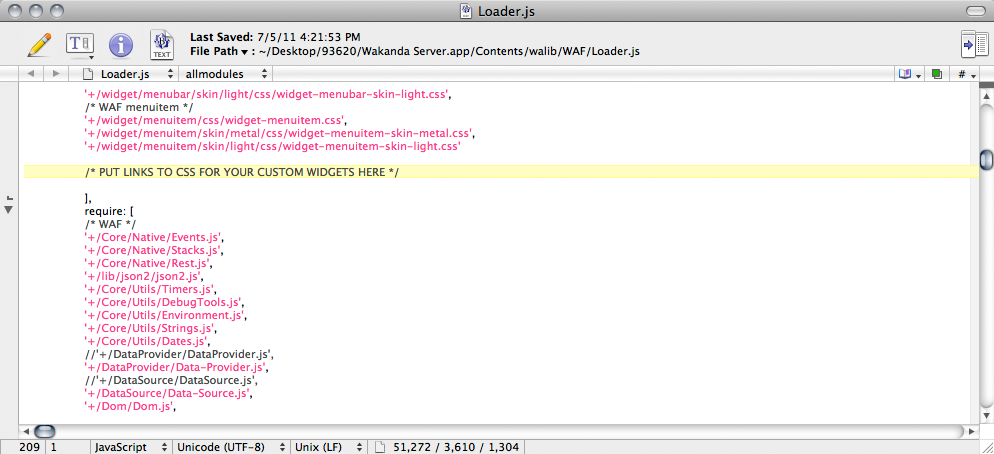This screenshot has width=994, height=454.
Task: Click the TEXT document file icon
Action: coord(161,44)
